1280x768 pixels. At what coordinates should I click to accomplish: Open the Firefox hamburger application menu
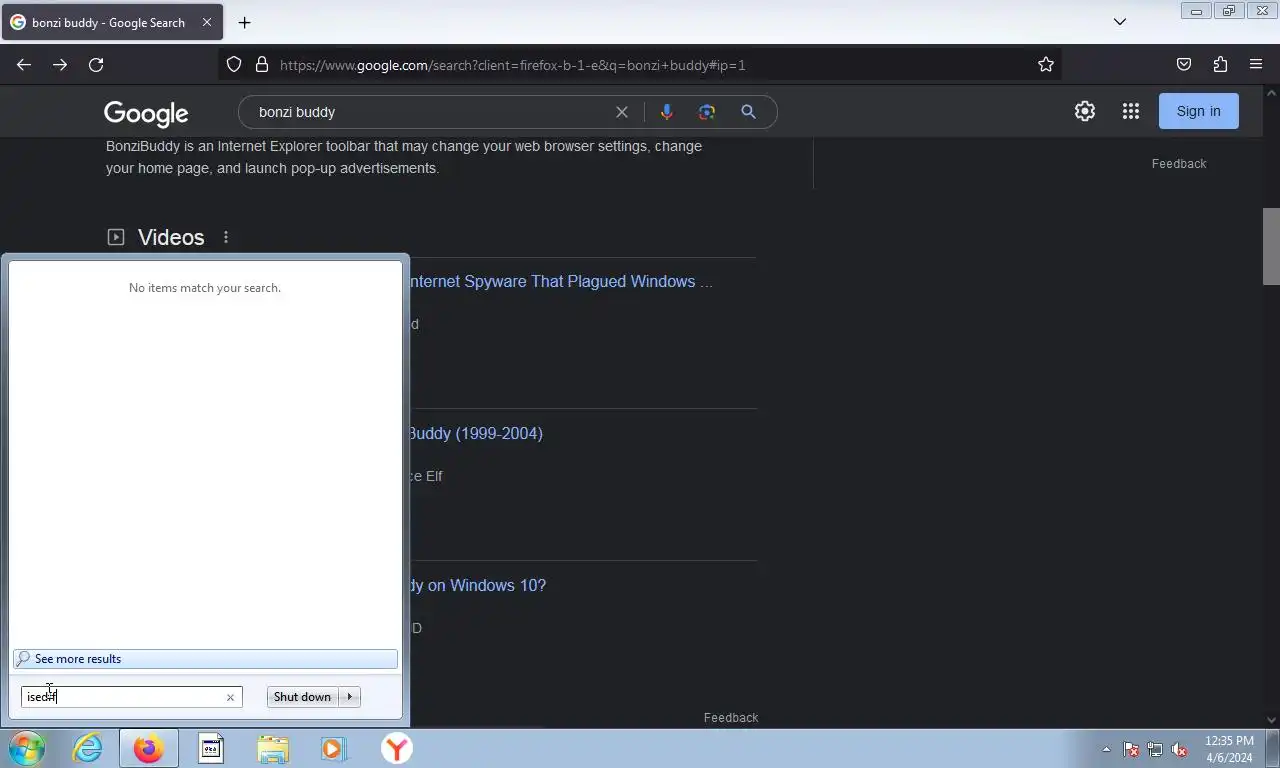(1256, 65)
